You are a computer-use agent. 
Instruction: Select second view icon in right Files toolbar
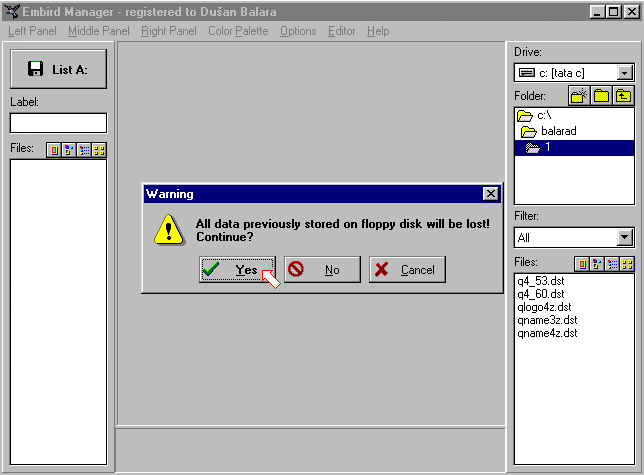pyautogui.click(x=597, y=264)
